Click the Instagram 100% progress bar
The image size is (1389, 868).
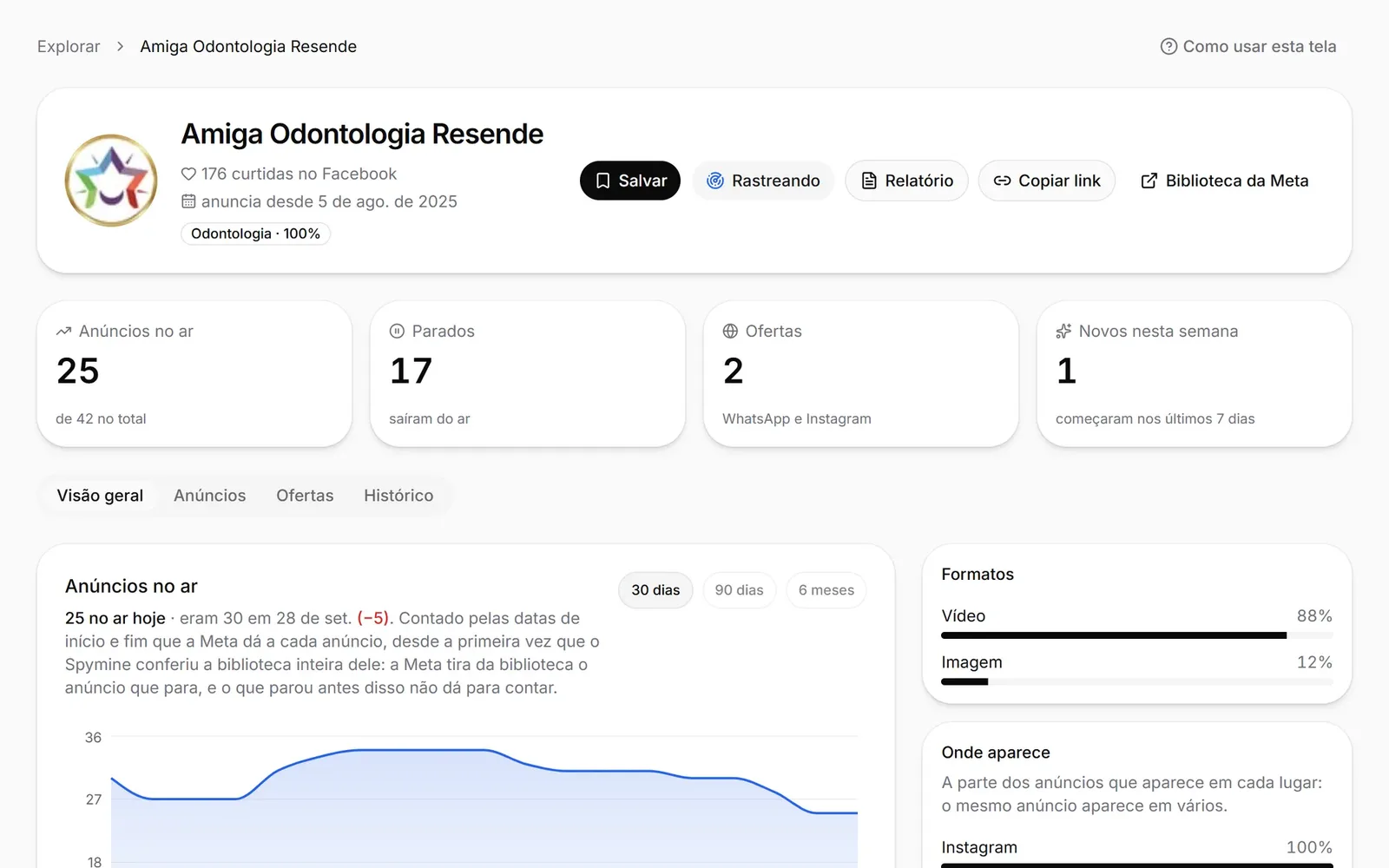click(1136, 865)
